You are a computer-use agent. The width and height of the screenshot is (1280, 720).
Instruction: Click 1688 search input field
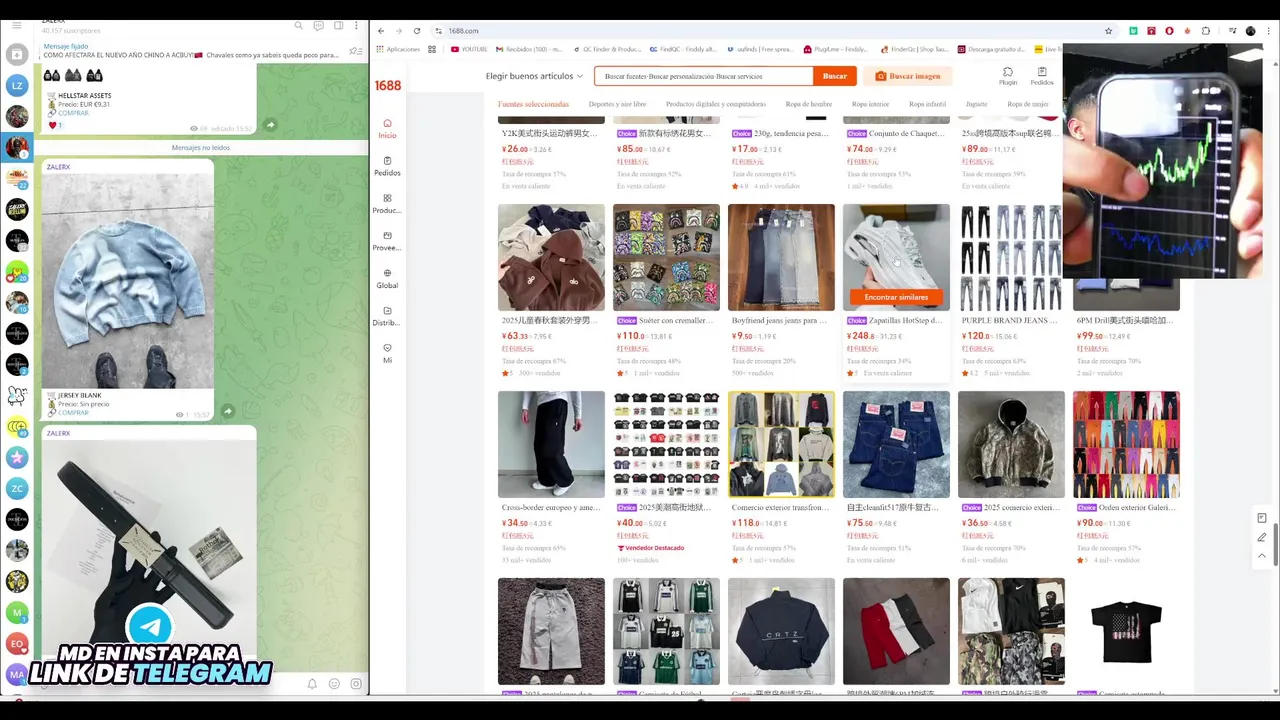[x=703, y=76]
